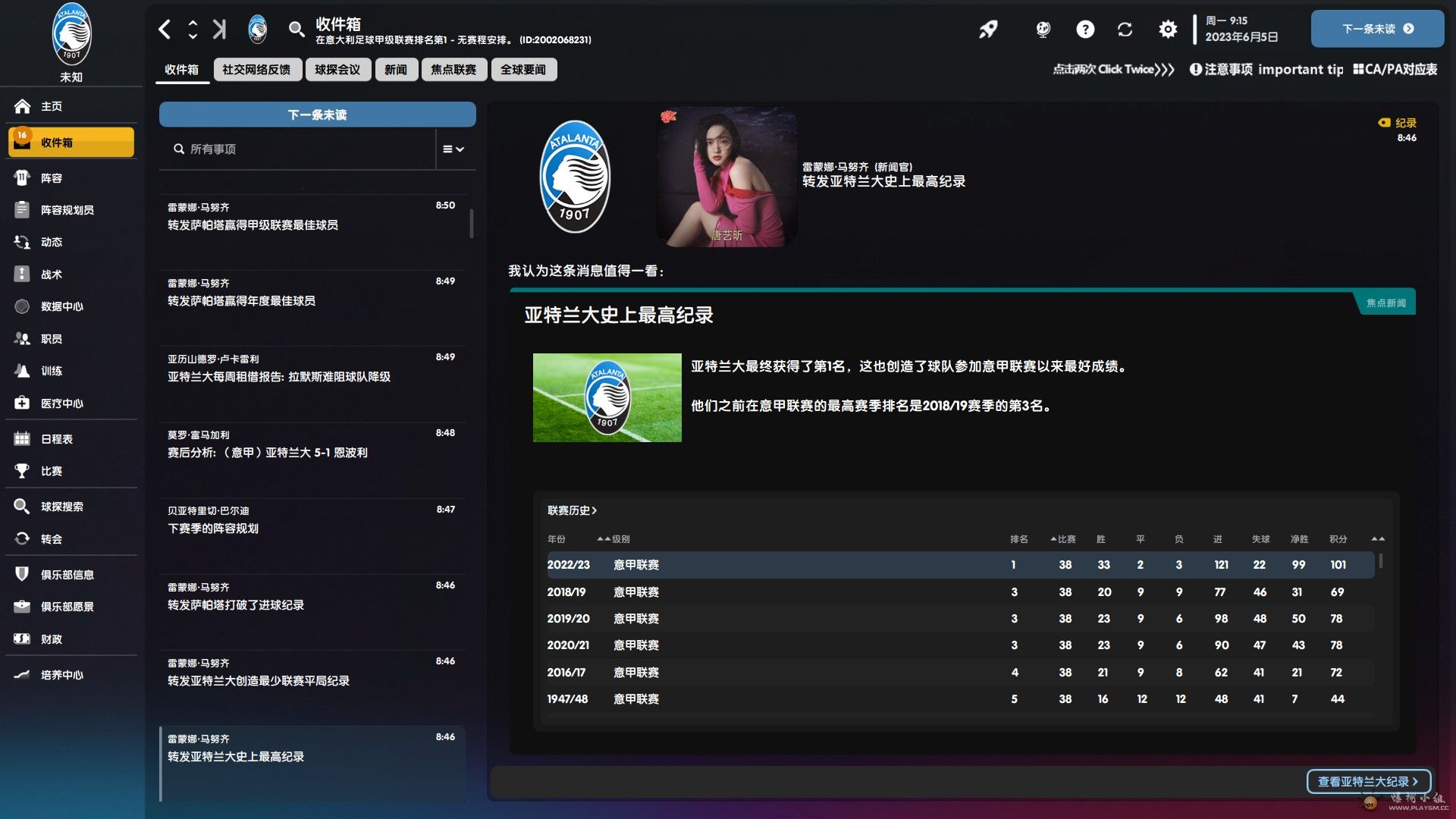Open 数据中心 in the sidebar
This screenshot has height=819, width=1456.
click(x=71, y=306)
